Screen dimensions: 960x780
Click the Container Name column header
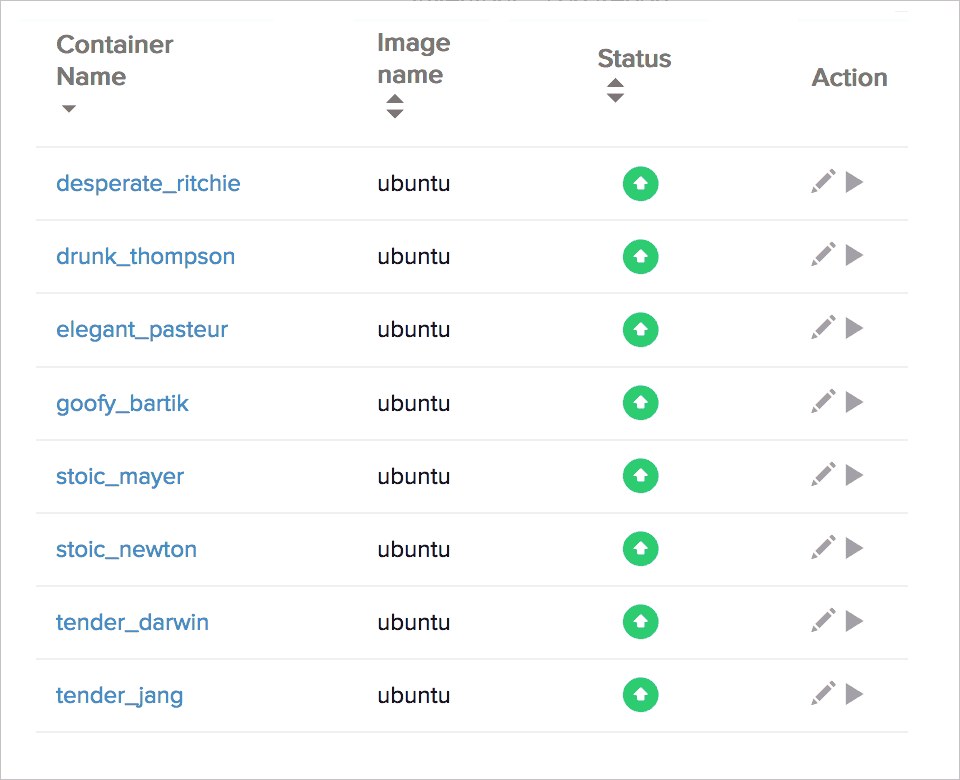(x=114, y=61)
